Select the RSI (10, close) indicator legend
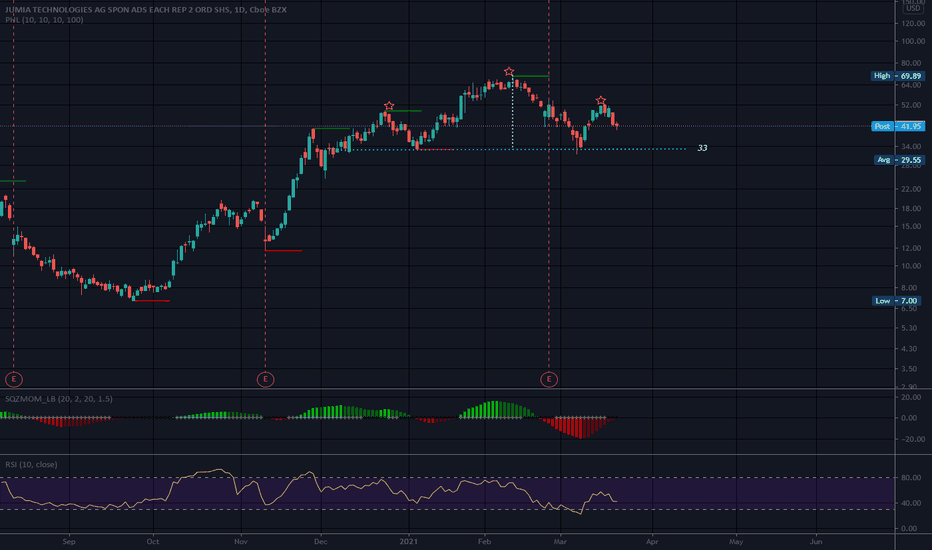932x550 pixels. click(32, 464)
